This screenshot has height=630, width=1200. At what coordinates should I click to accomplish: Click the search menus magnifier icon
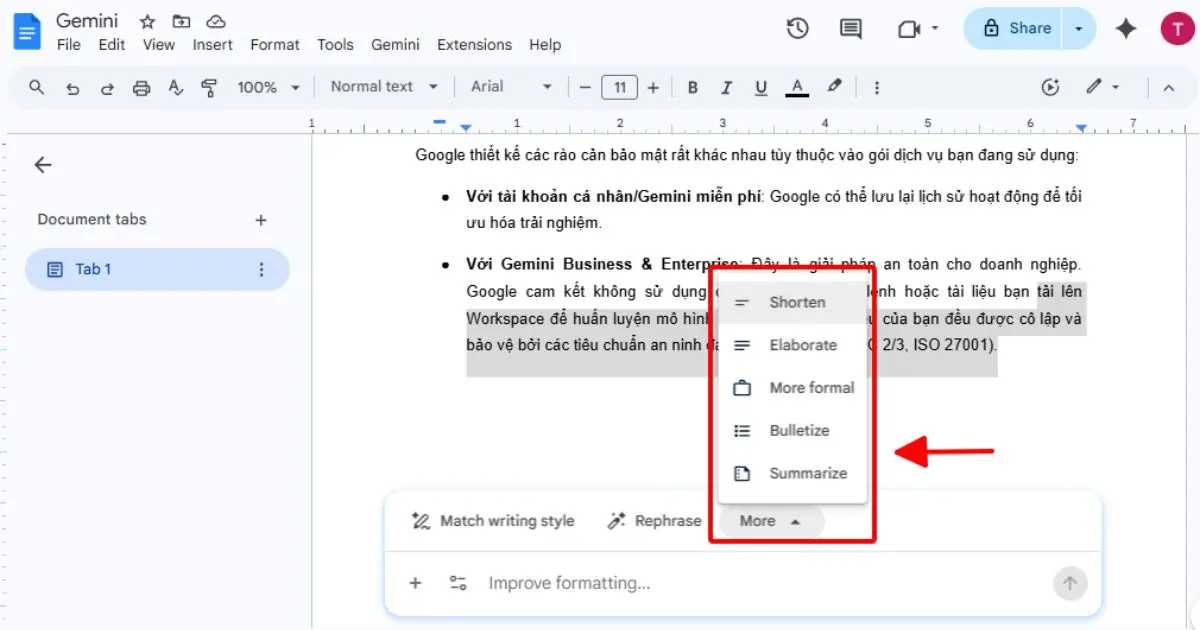click(37, 87)
